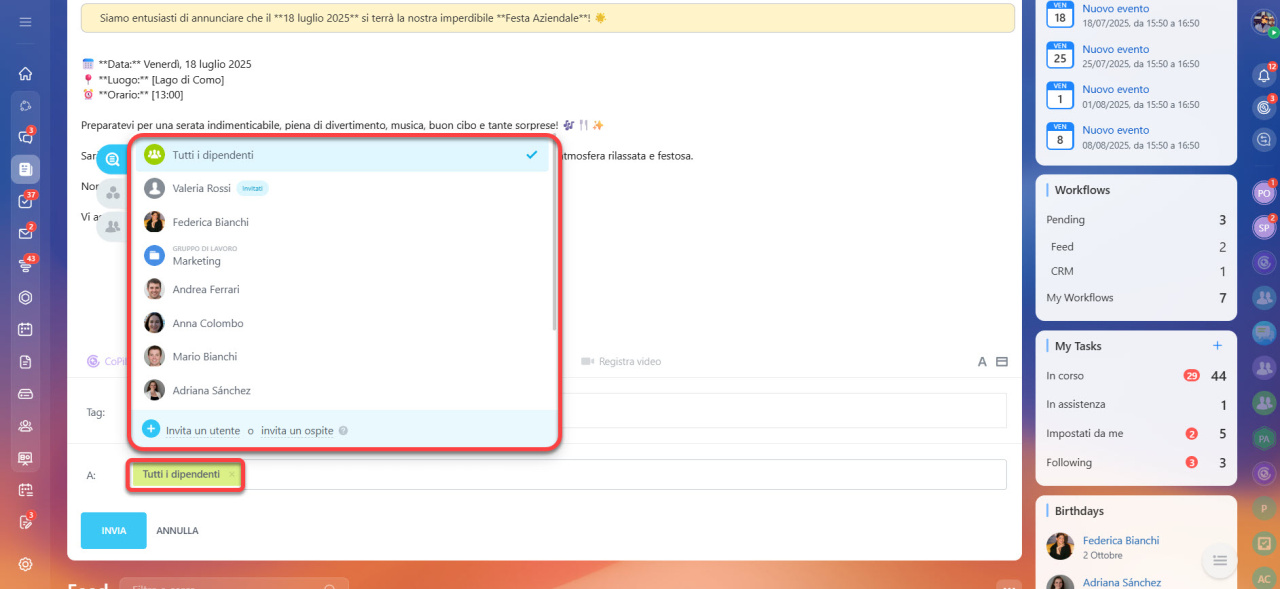Open My Workflows row
The image size is (1280, 589).
pos(1136,298)
